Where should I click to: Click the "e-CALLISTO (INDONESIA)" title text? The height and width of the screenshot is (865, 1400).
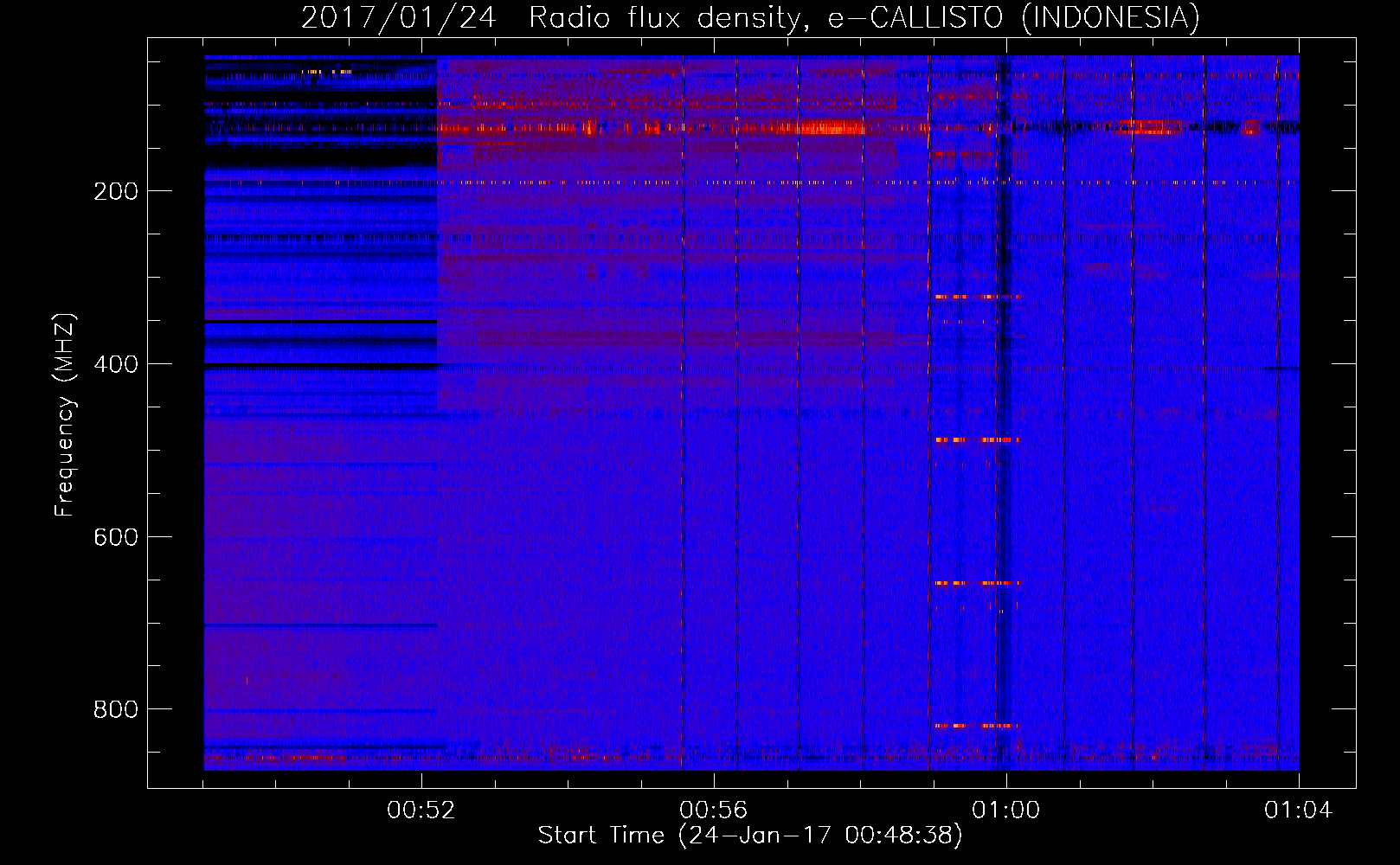(1014, 17)
